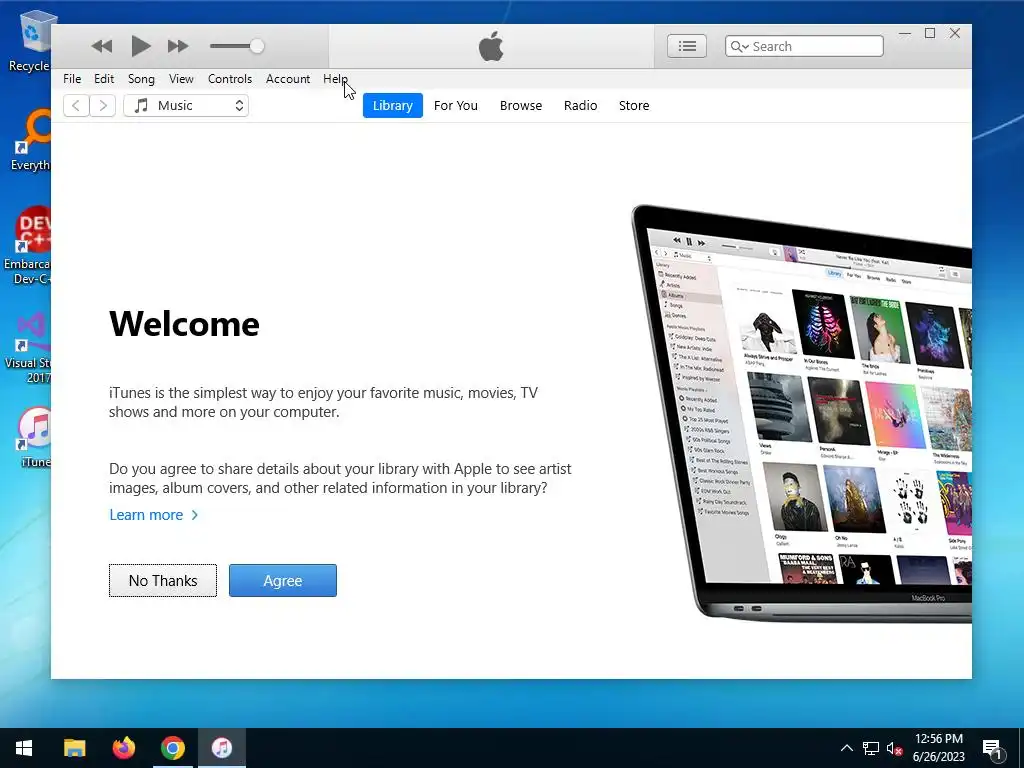This screenshot has height=768, width=1024.
Task: Open the Song menu
Action: pyautogui.click(x=141, y=79)
